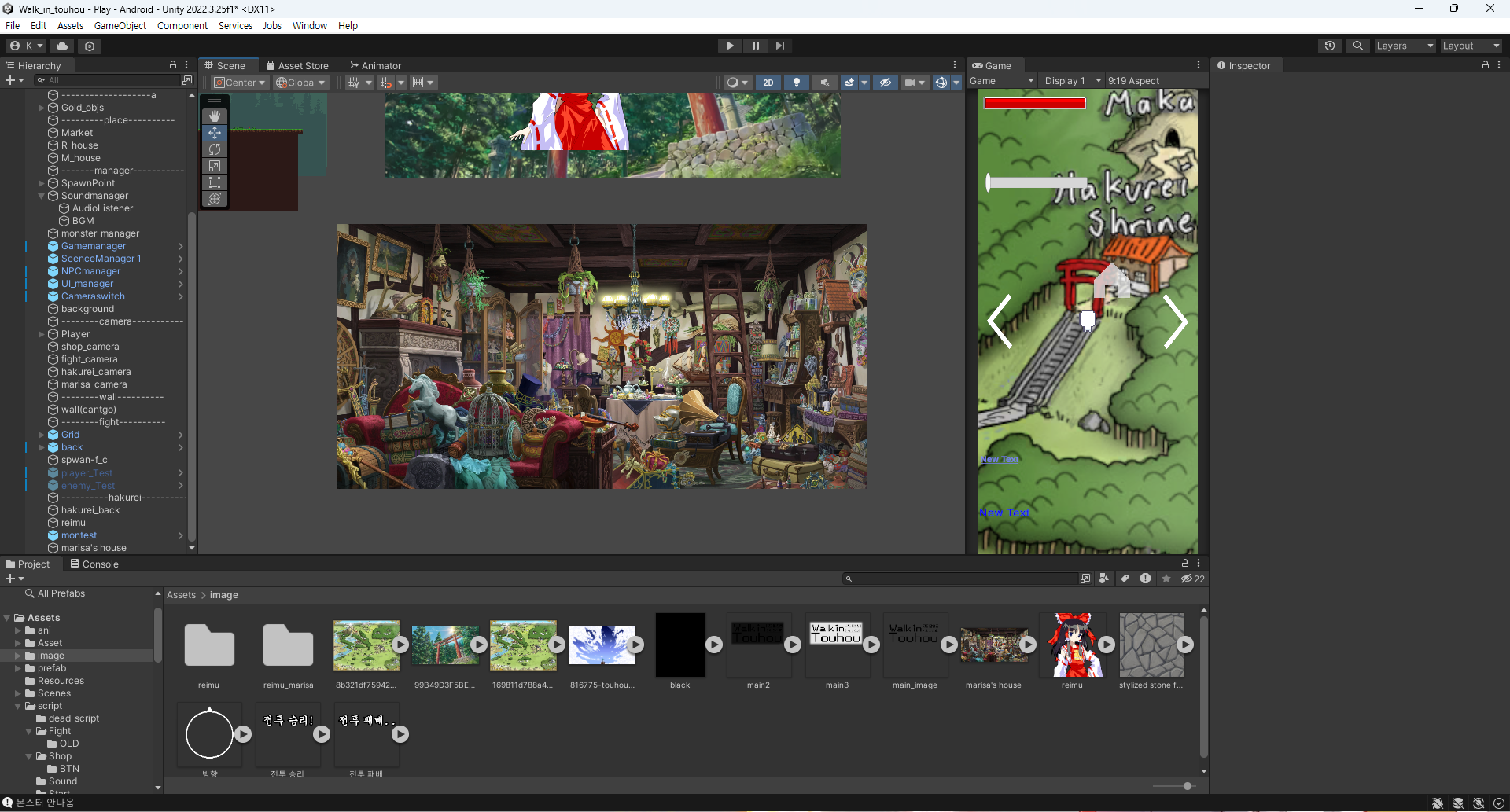The height and width of the screenshot is (812, 1510).
Task: Select the reimu image thumbnail
Action: (1073, 645)
